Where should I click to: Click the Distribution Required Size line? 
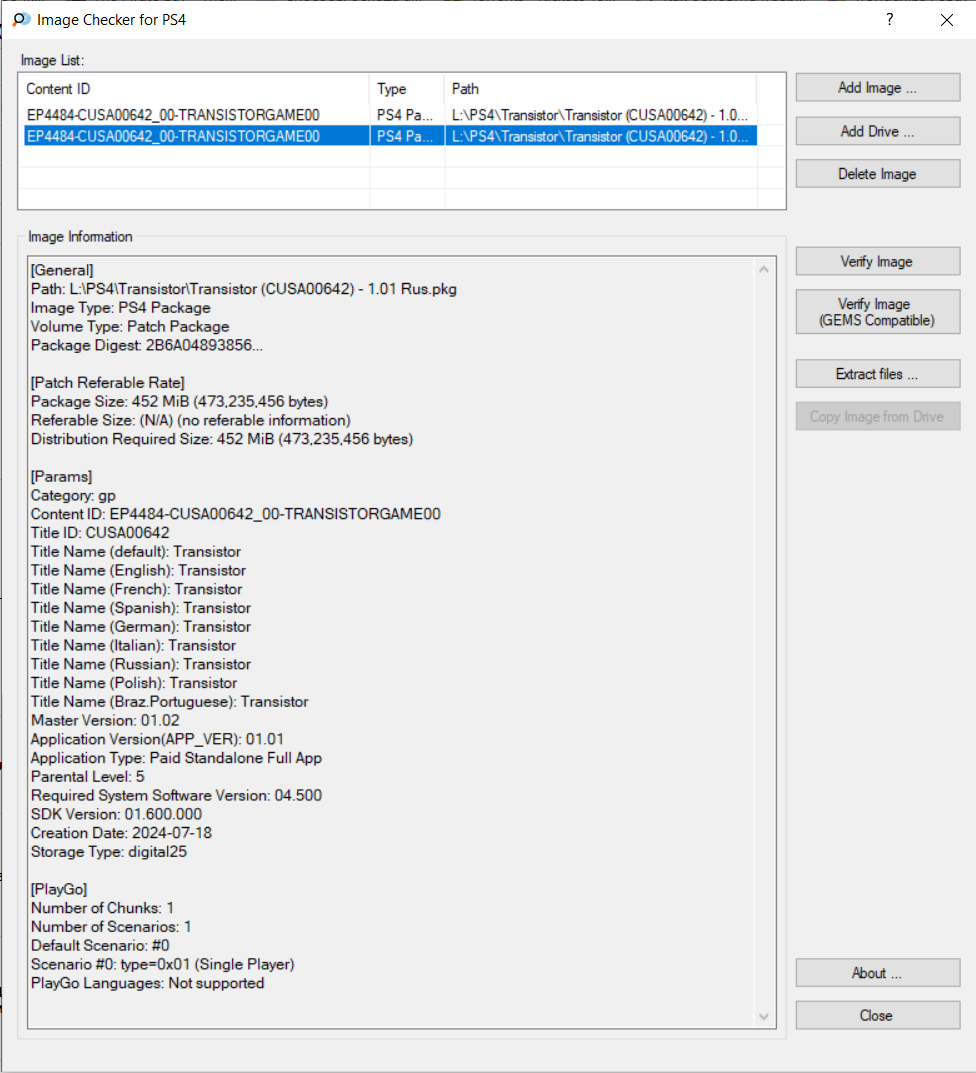222,439
